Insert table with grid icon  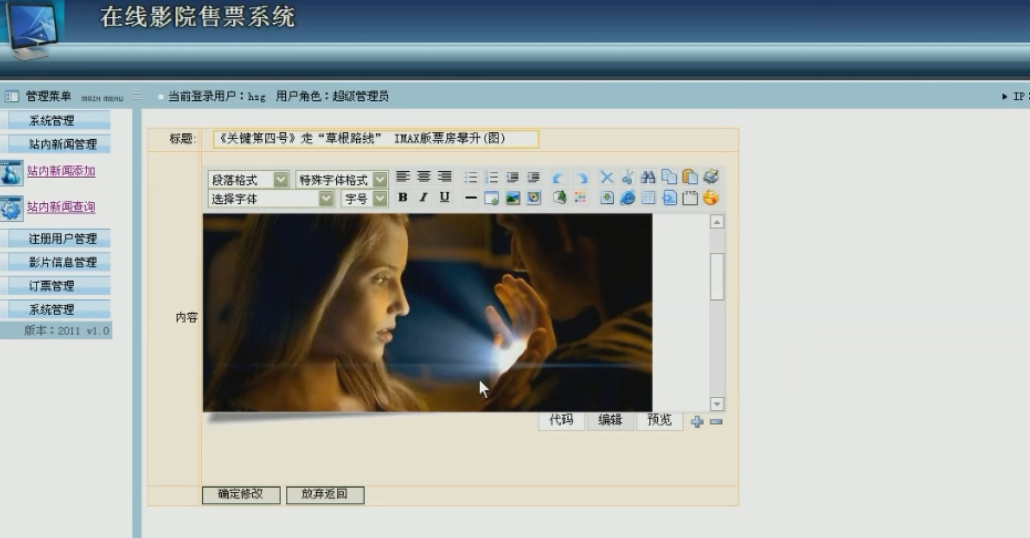(648, 198)
